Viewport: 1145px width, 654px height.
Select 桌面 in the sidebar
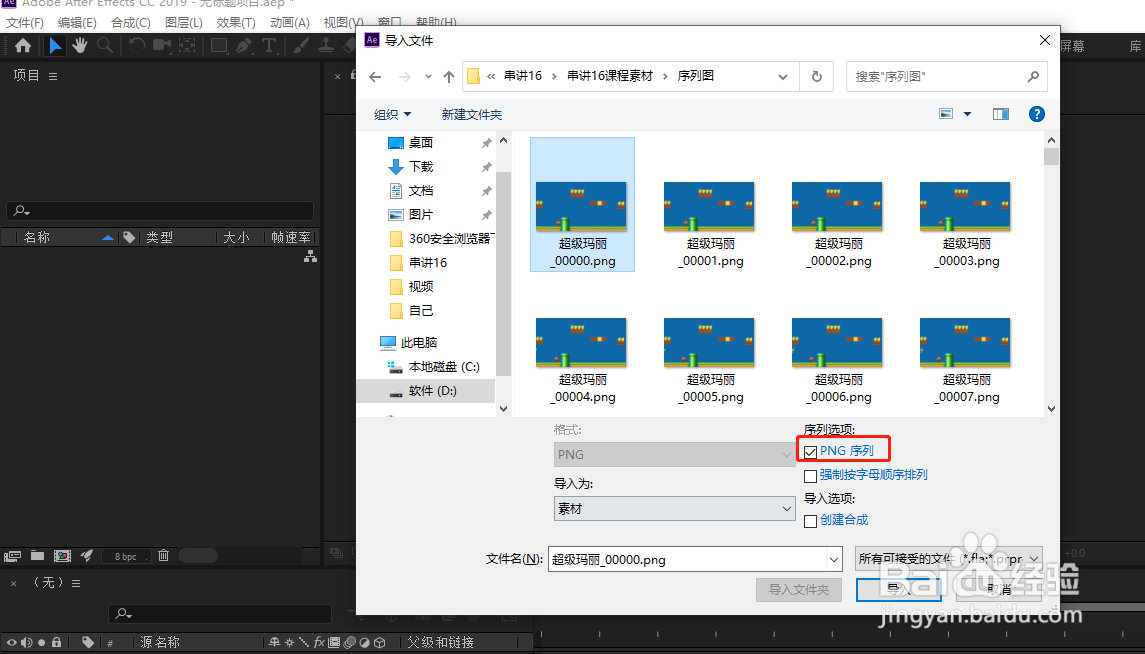pos(421,142)
